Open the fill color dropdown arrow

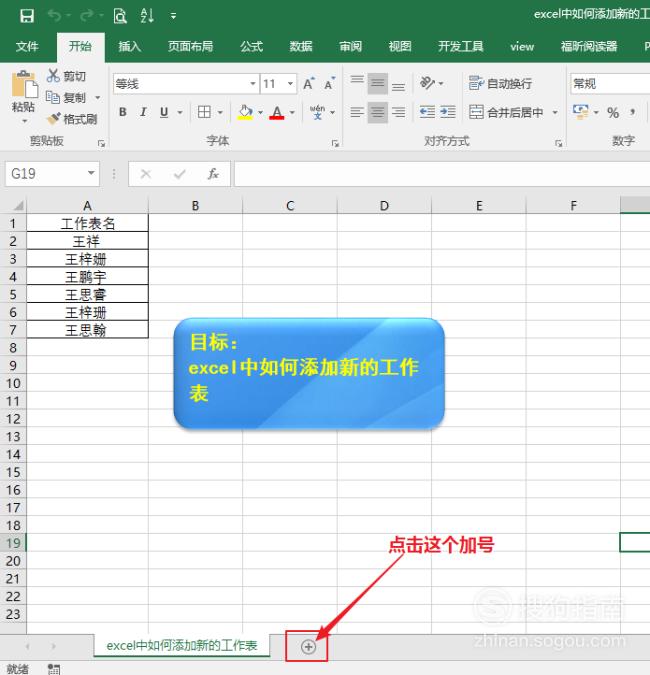click(260, 113)
